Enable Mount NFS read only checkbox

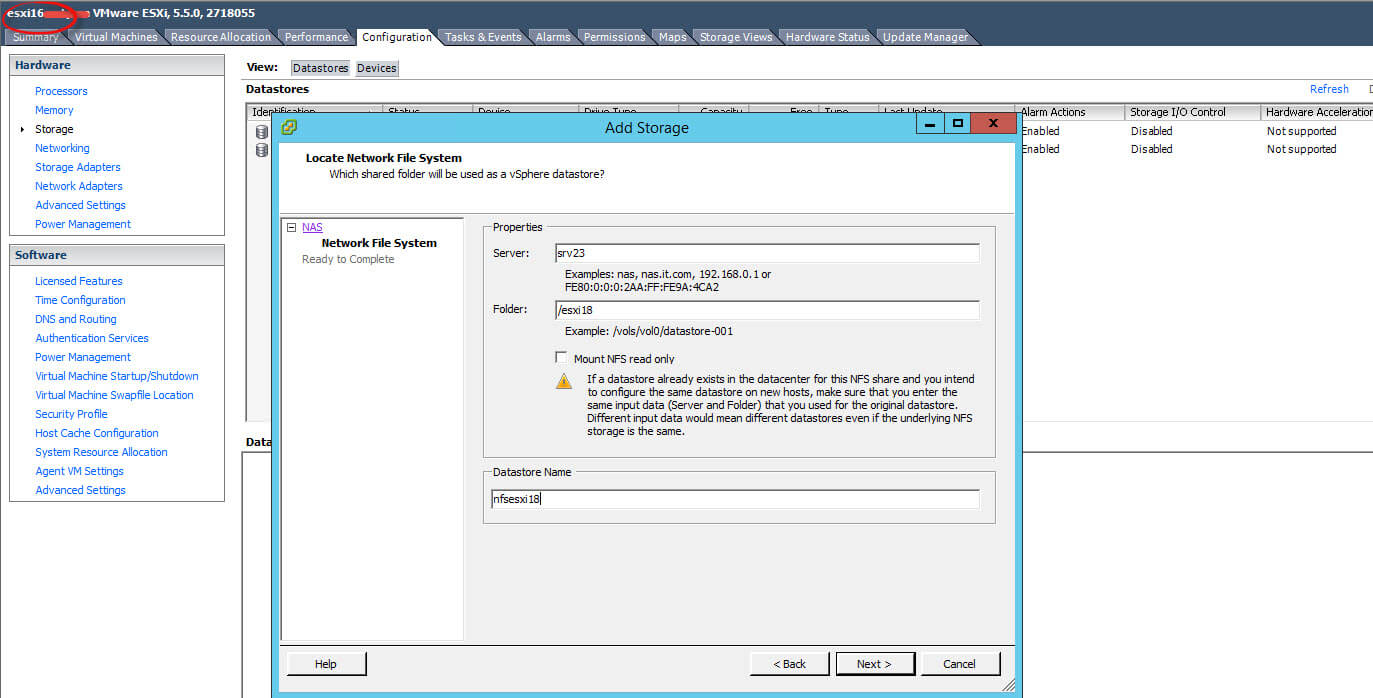(x=561, y=358)
